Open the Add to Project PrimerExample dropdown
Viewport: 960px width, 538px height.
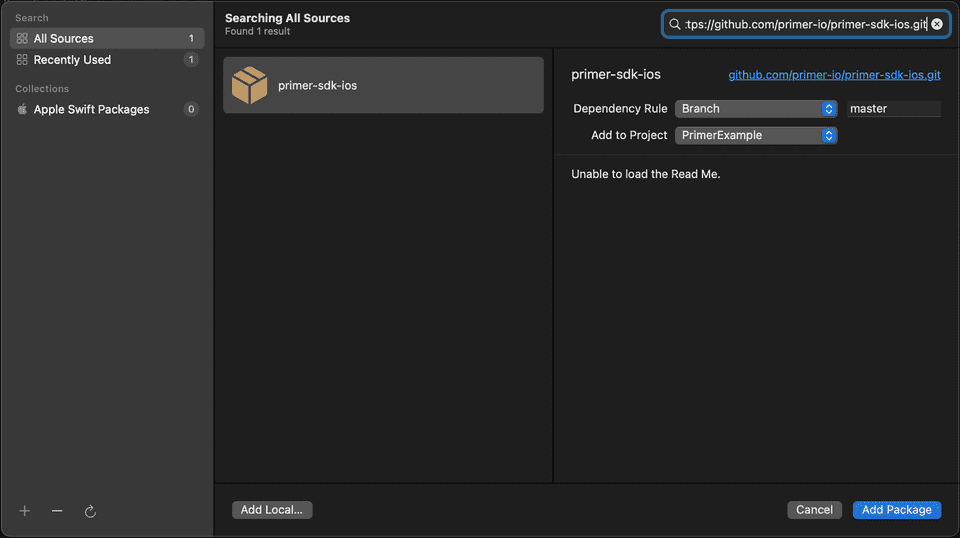(756, 135)
